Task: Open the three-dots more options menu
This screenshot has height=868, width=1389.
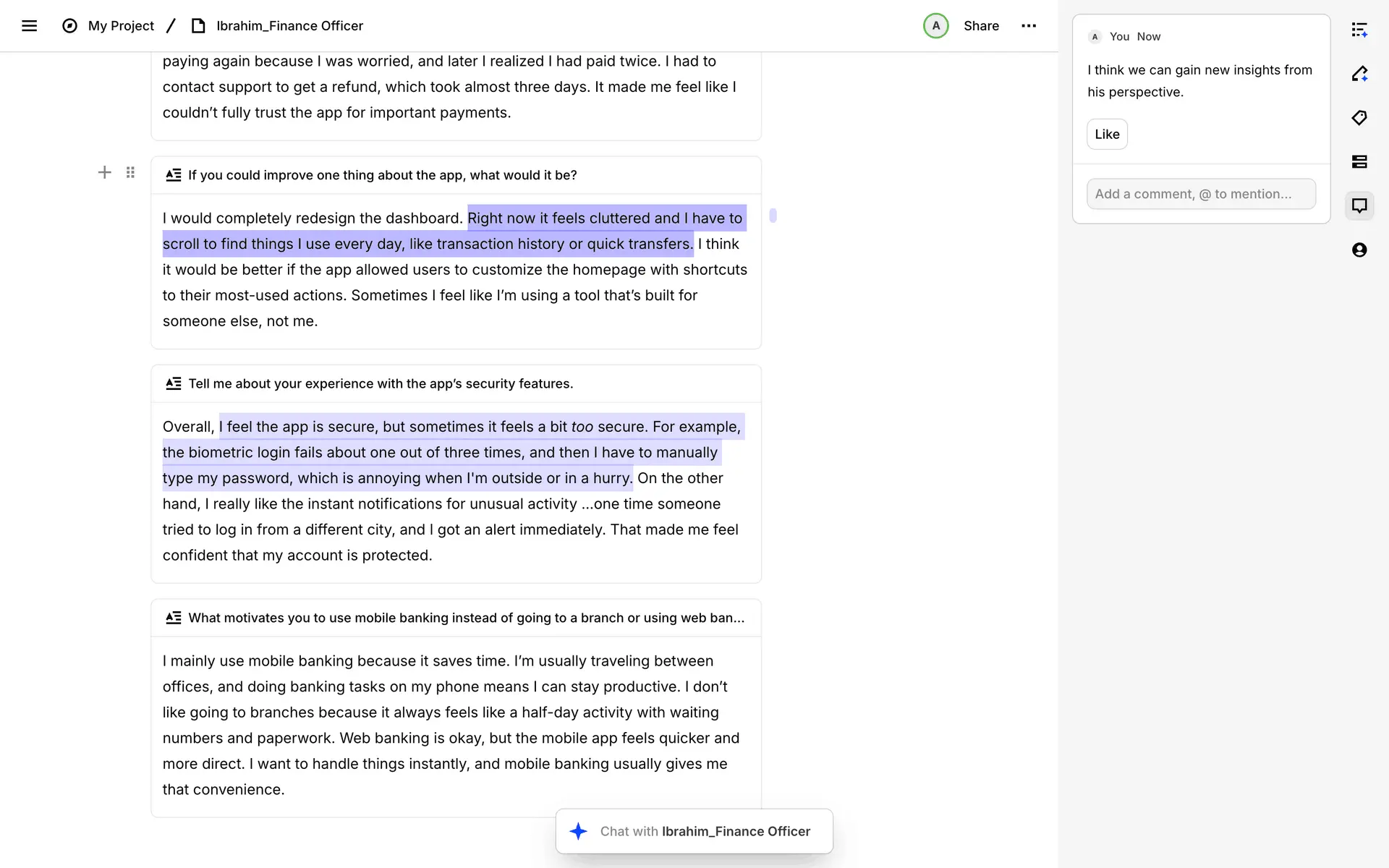Action: 1028,26
